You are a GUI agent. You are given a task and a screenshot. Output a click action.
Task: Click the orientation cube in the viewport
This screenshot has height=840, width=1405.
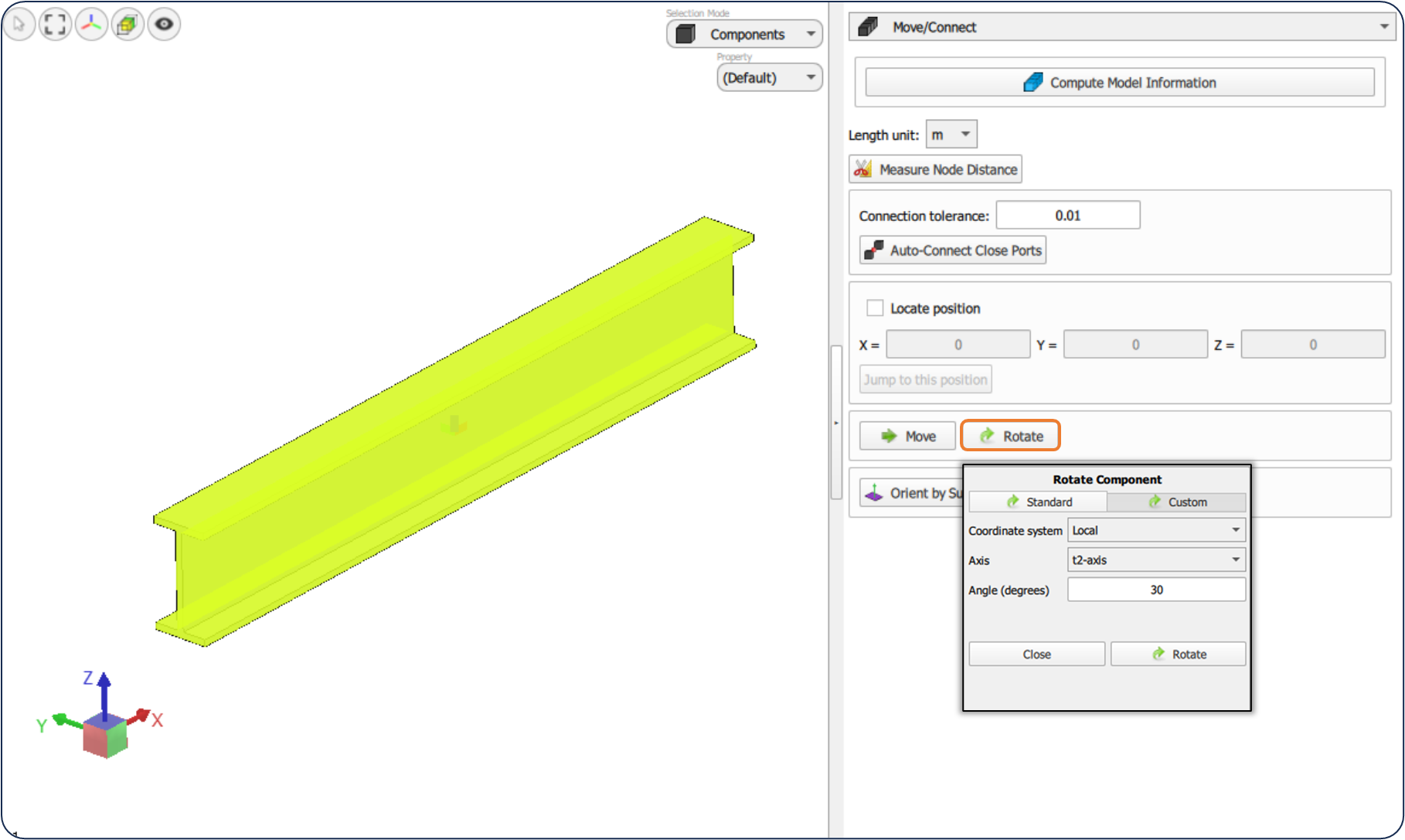105,735
